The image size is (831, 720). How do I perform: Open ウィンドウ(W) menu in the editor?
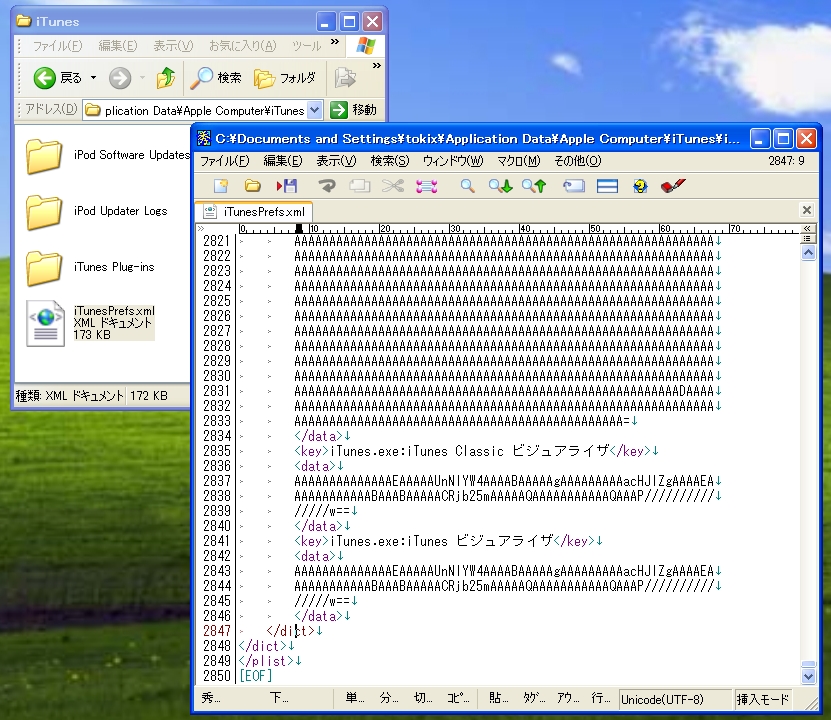[453, 161]
